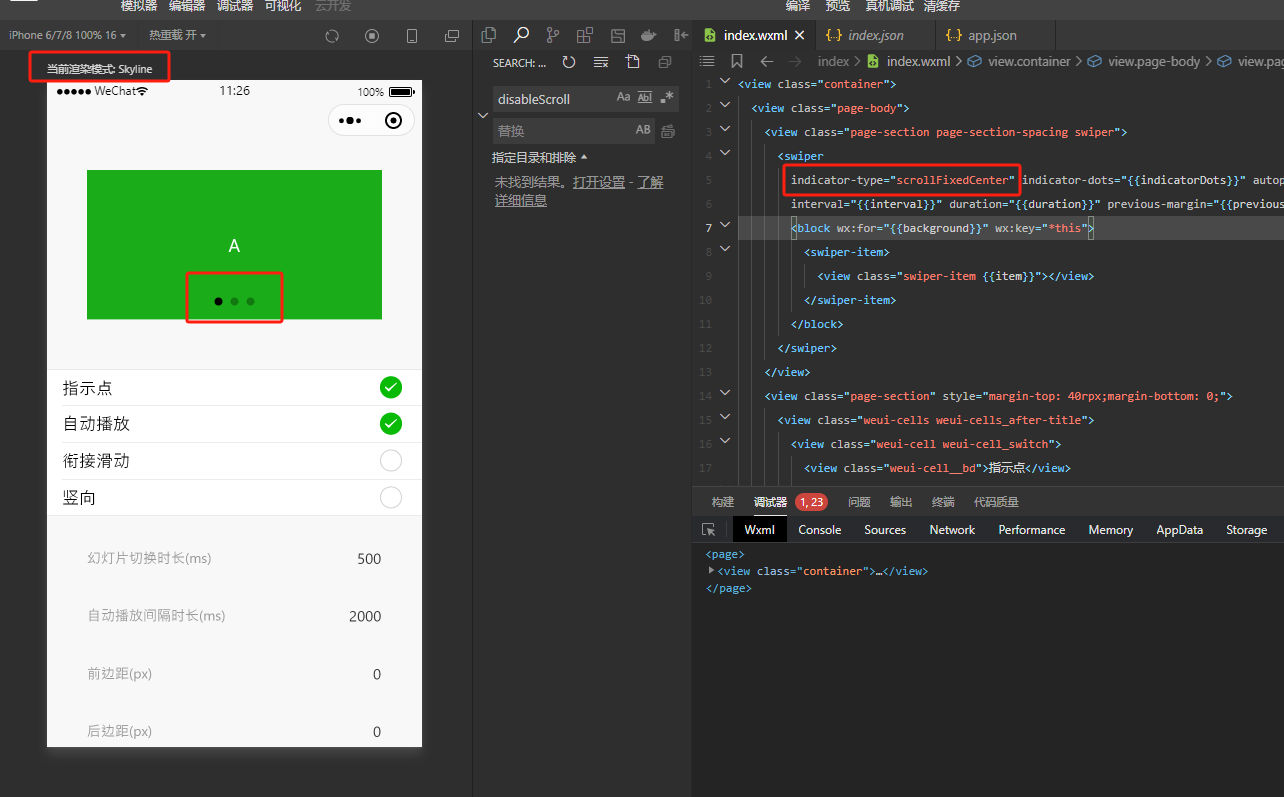Viewport: 1284px width, 797px height.
Task: Click the editor outline list icon
Action: [707, 61]
